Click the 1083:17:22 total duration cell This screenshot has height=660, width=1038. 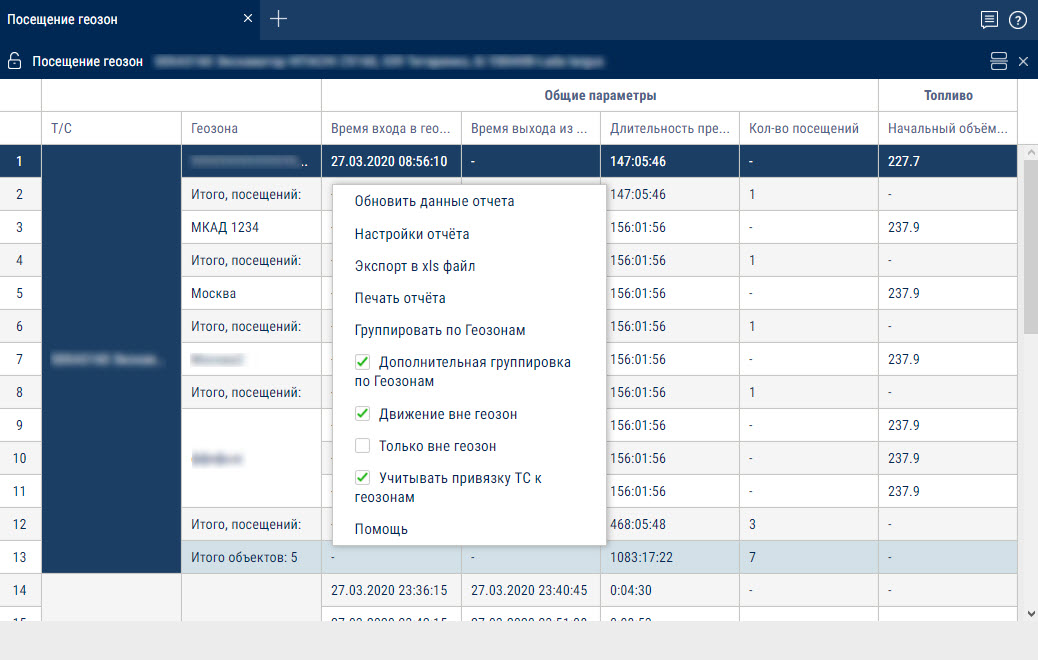(670, 557)
